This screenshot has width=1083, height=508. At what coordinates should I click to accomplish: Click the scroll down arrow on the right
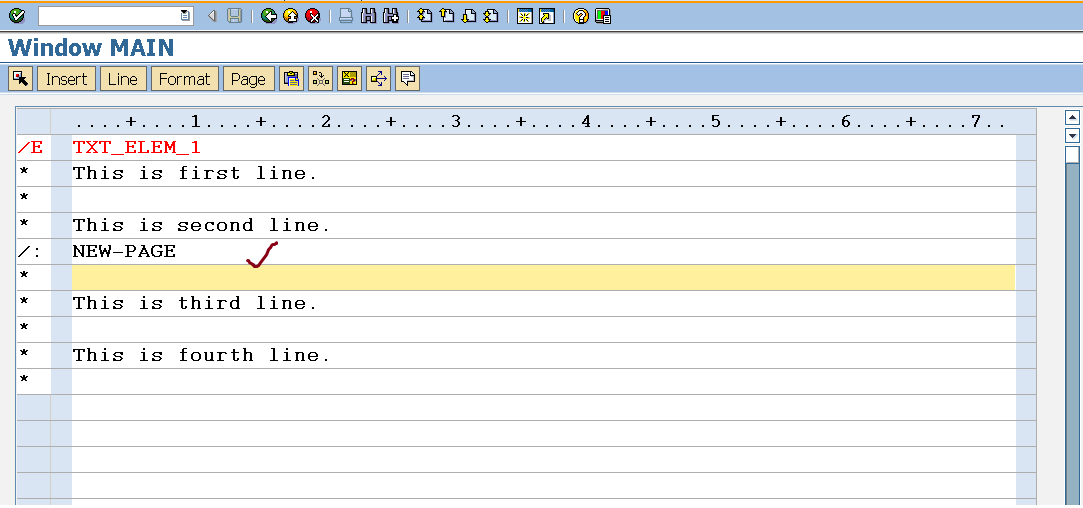1073,135
